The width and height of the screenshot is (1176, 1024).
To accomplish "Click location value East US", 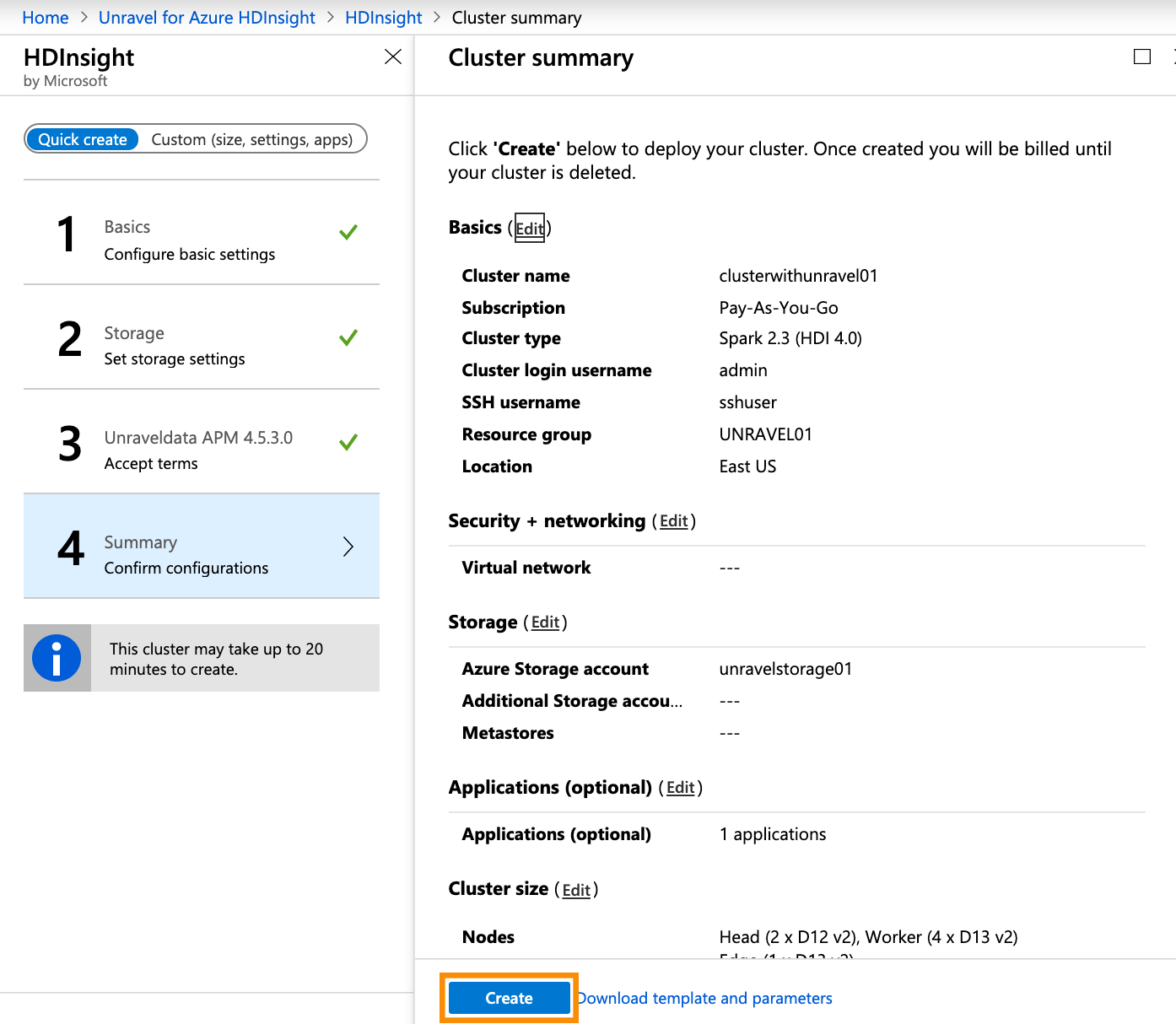I will tap(747, 466).
